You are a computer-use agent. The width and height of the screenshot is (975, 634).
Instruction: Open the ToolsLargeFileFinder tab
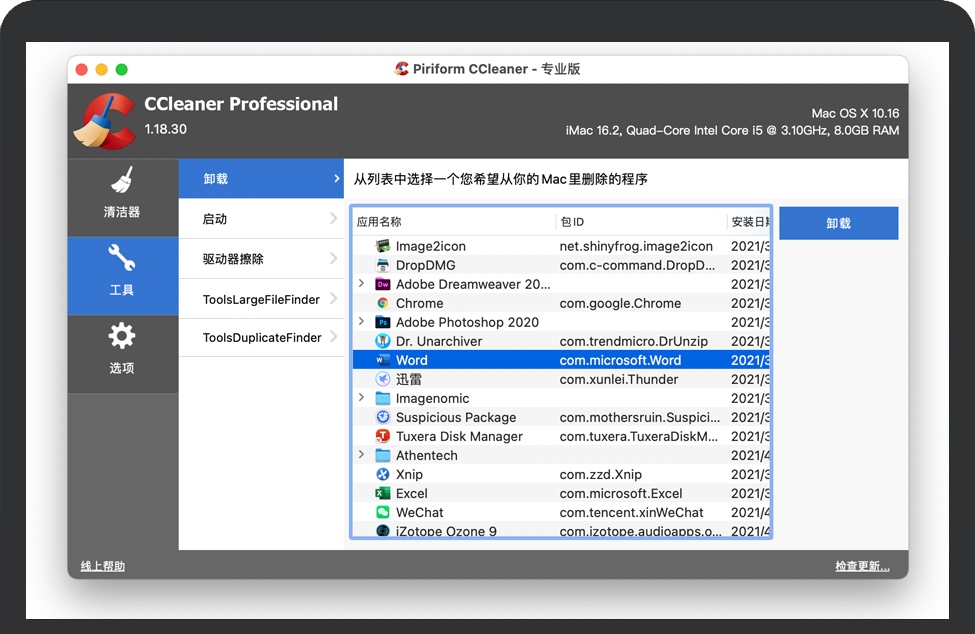coord(260,299)
